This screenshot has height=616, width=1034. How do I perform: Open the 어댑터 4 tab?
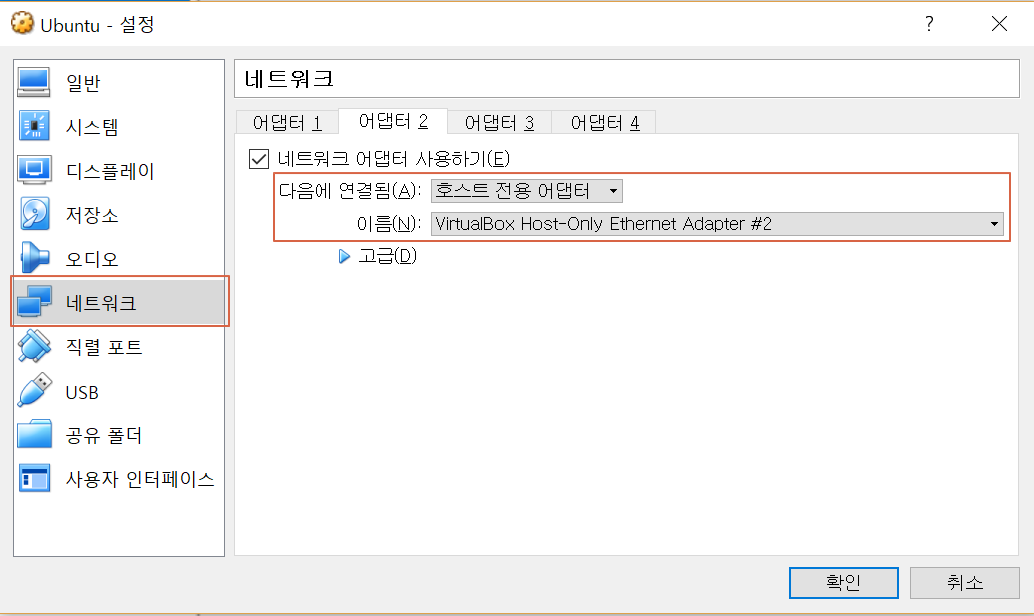[x=605, y=123]
